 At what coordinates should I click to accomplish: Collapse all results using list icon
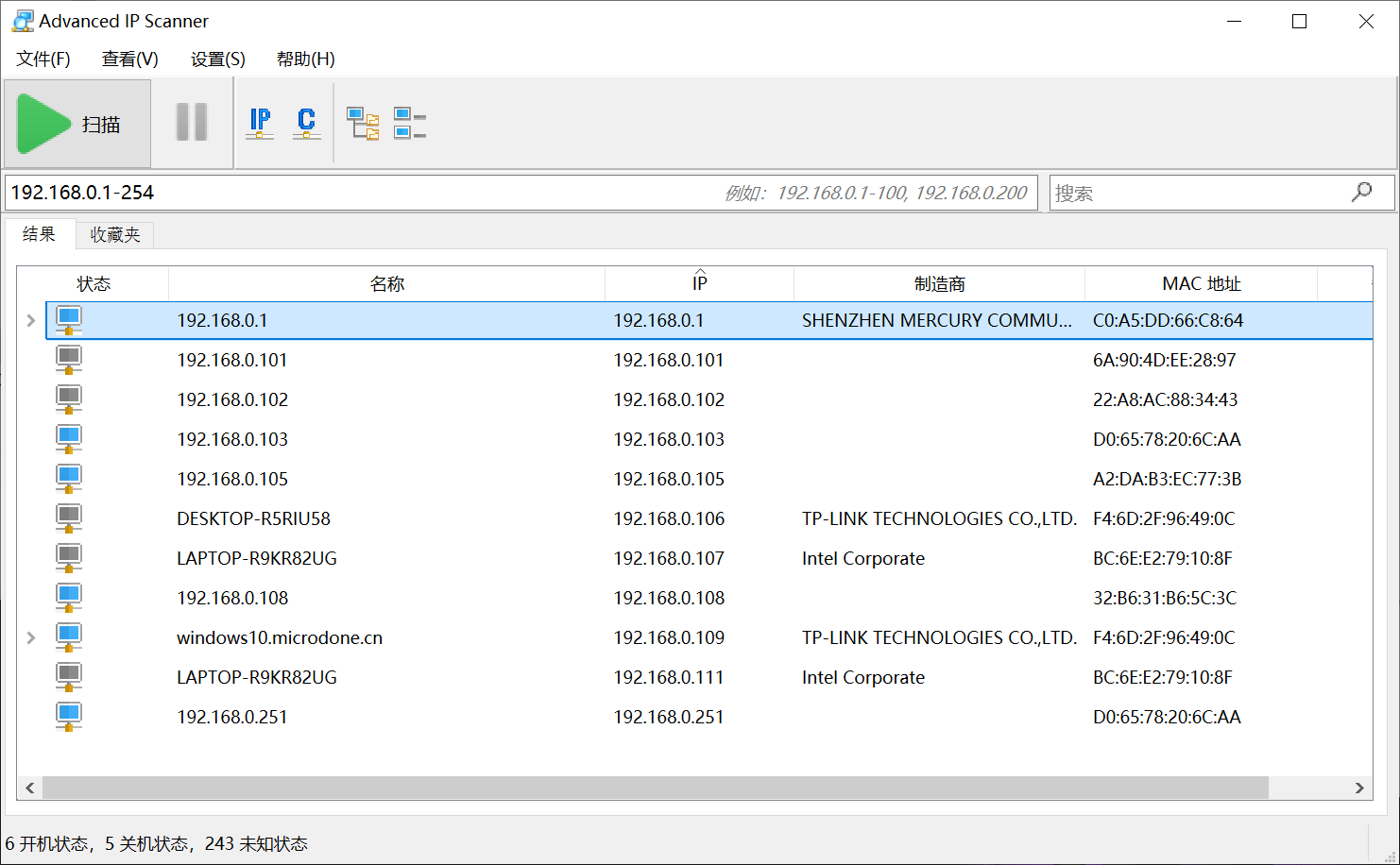pos(410,124)
